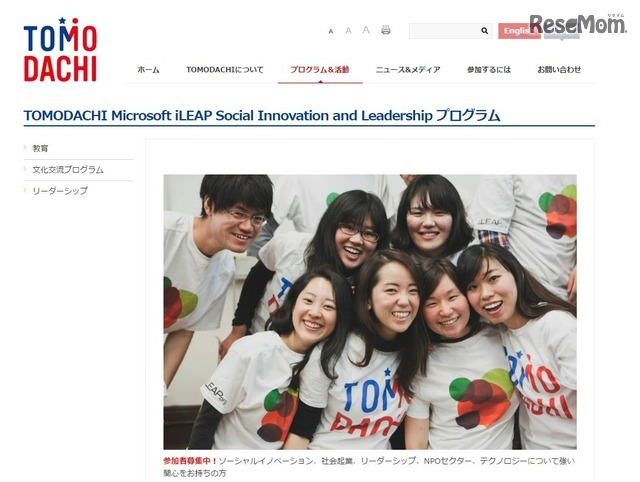Click the group photo of participants

coord(370,312)
